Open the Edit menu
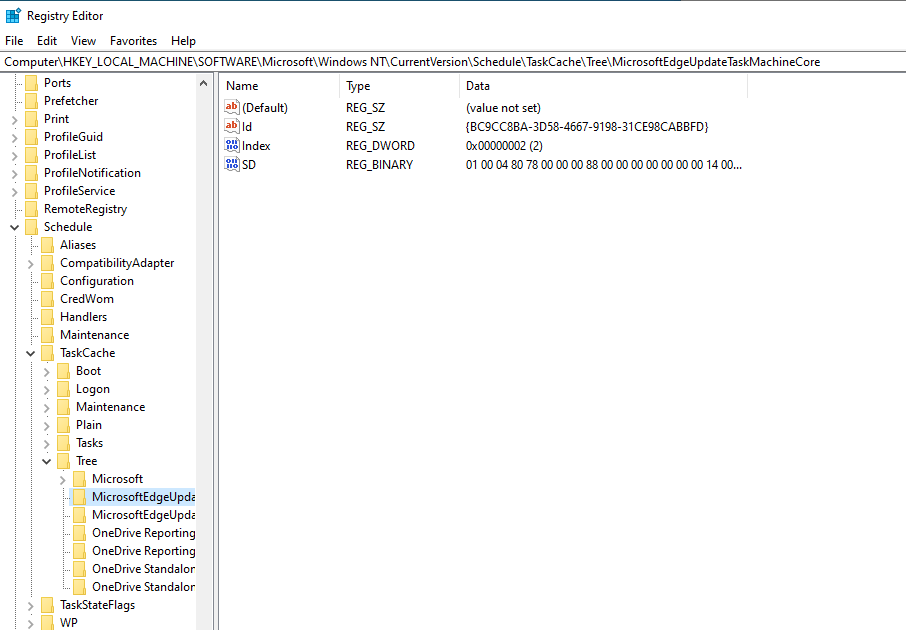Image resolution: width=906 pixels, height=630 pixels. (47, 41)
